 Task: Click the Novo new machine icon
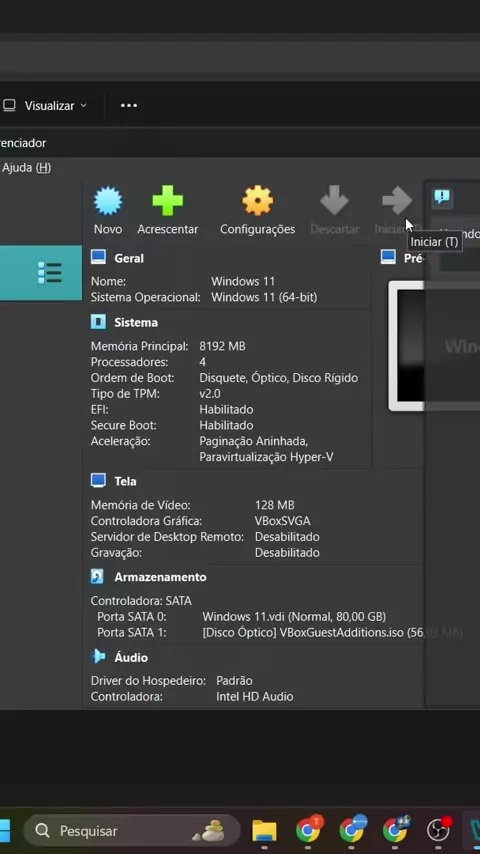click(x=108, y=200)
